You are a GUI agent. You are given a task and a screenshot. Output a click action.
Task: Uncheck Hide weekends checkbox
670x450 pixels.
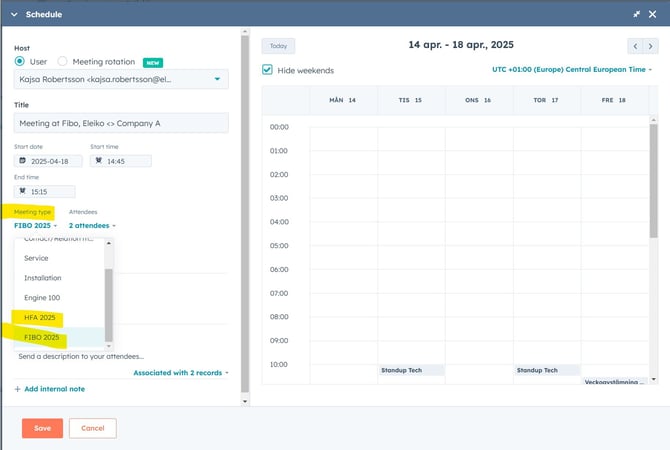[x=267, y=70]
